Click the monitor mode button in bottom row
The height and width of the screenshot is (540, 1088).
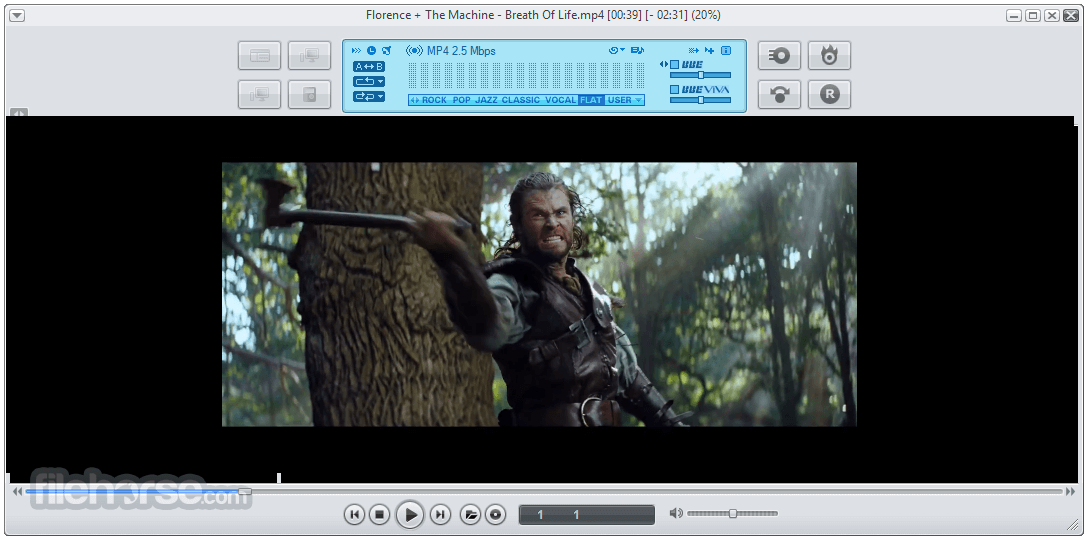pos(260,94)
